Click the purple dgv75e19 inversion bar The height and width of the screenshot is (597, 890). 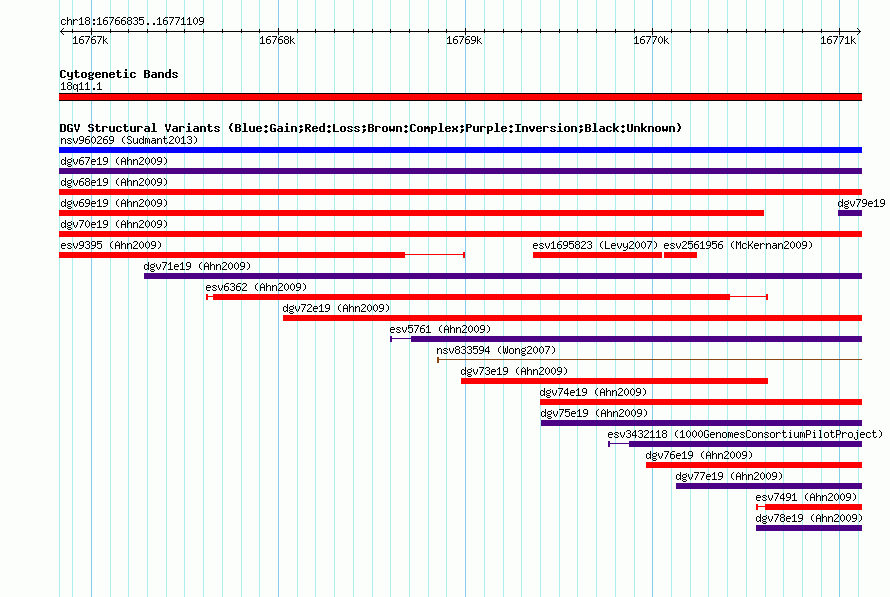pyautogui.click(x=702, y=423)
